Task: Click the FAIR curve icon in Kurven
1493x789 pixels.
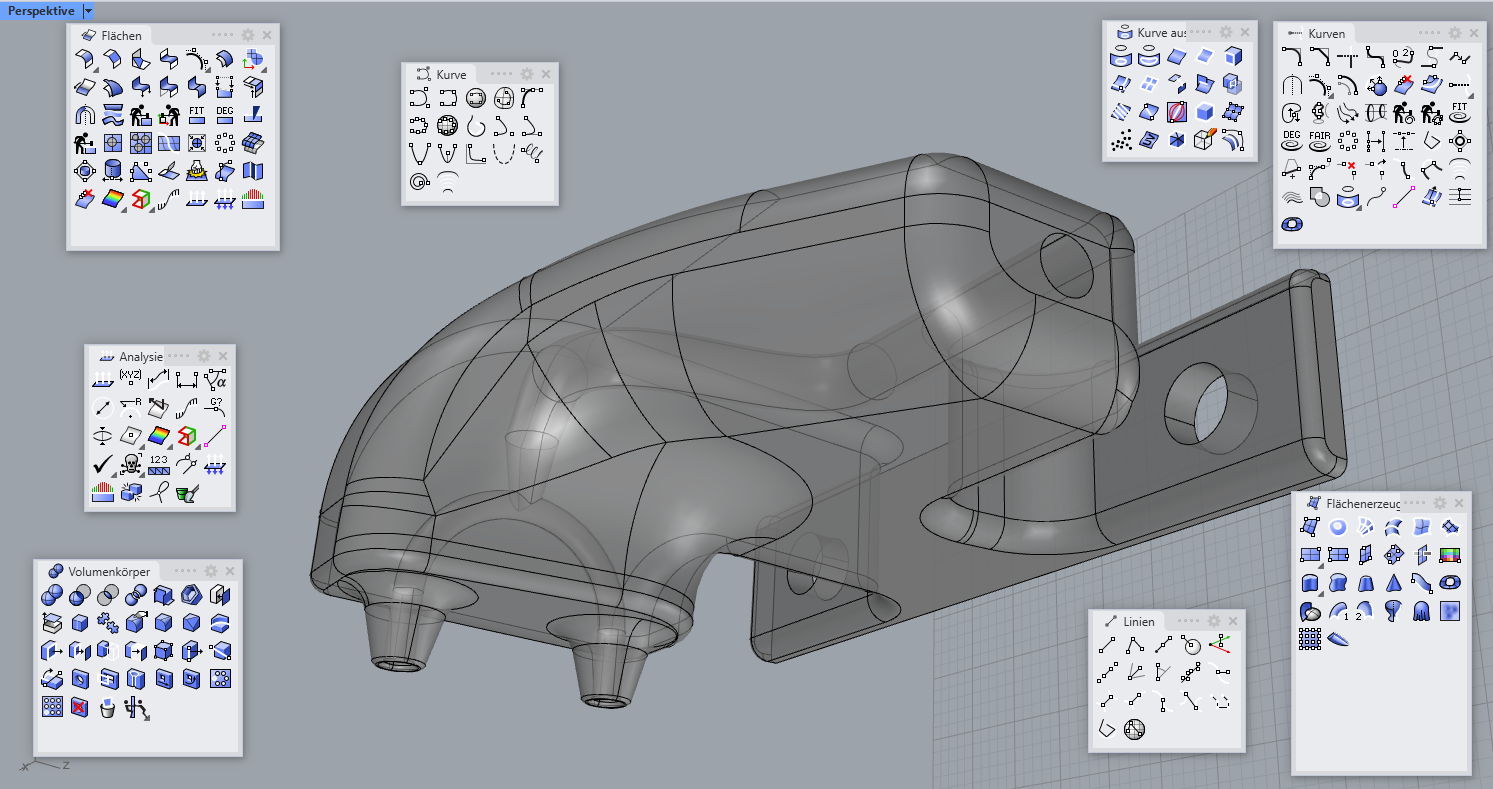Action: [1319, 139]
